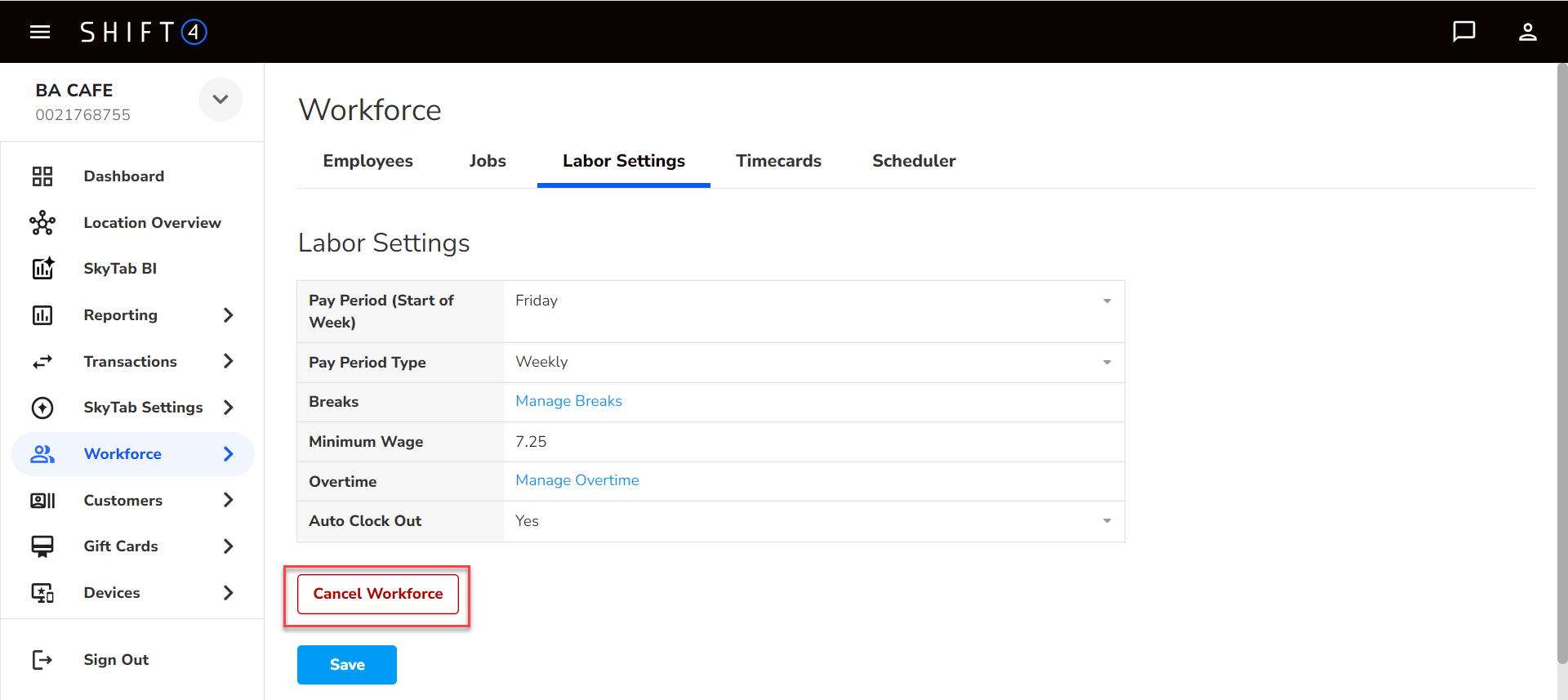Image resolution: width=1568 pixels, height=700 pixels.
Task: Click the Devices icon in sidebar
Action: [42, 593]
